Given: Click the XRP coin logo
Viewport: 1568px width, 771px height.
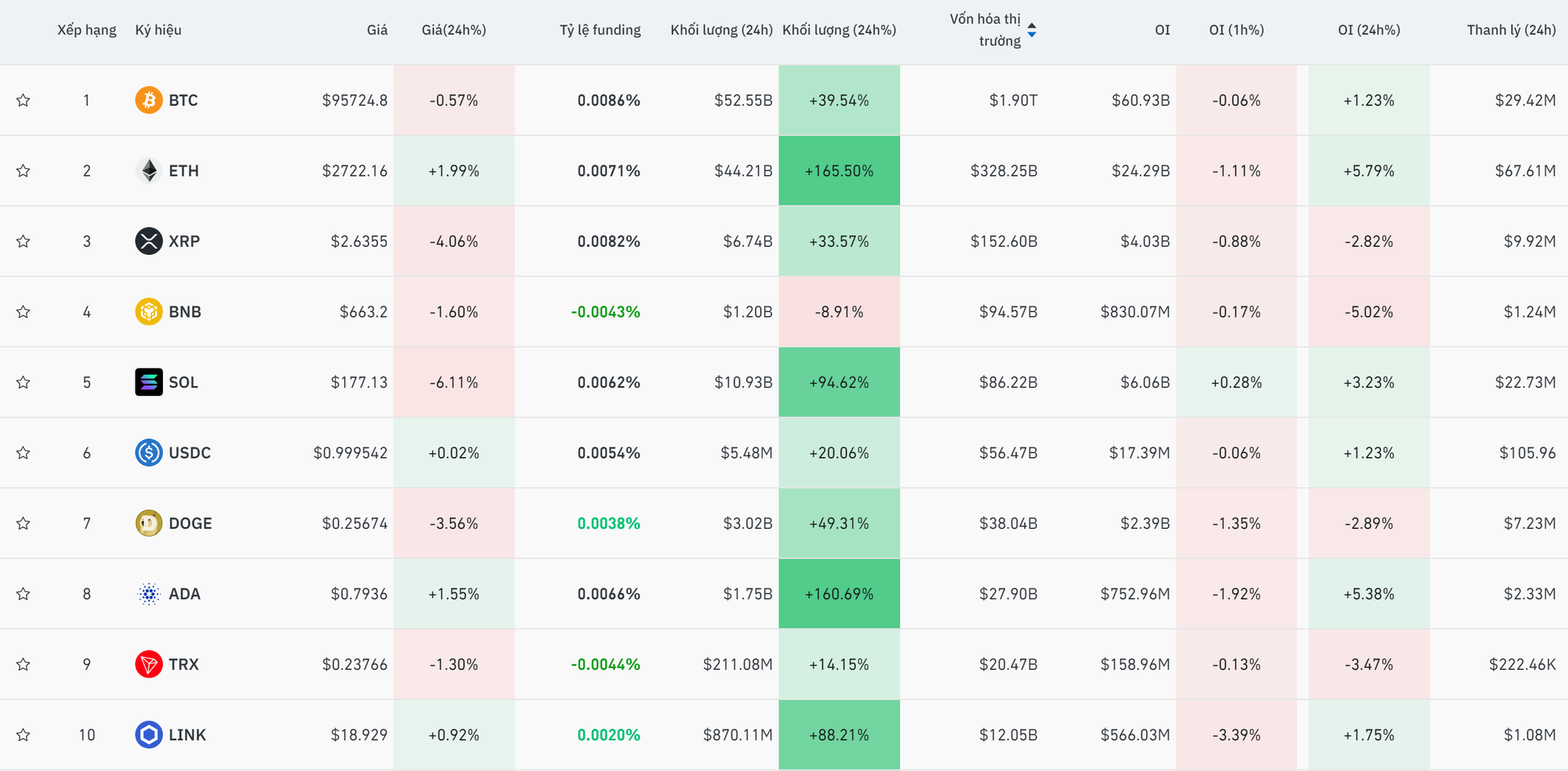Looking at the screenshot, I should [x=148, y=242].
